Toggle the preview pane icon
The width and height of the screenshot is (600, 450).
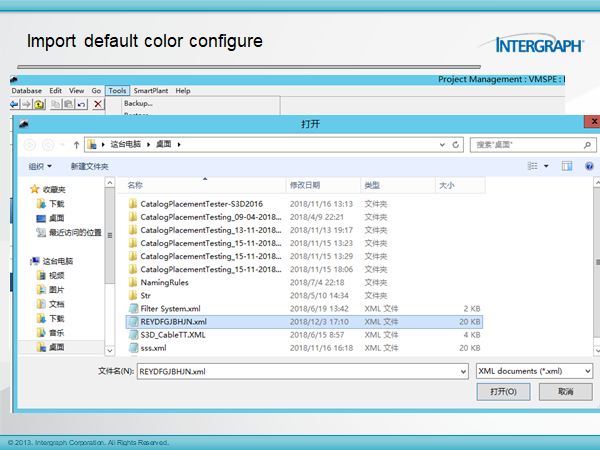[567, 166]
